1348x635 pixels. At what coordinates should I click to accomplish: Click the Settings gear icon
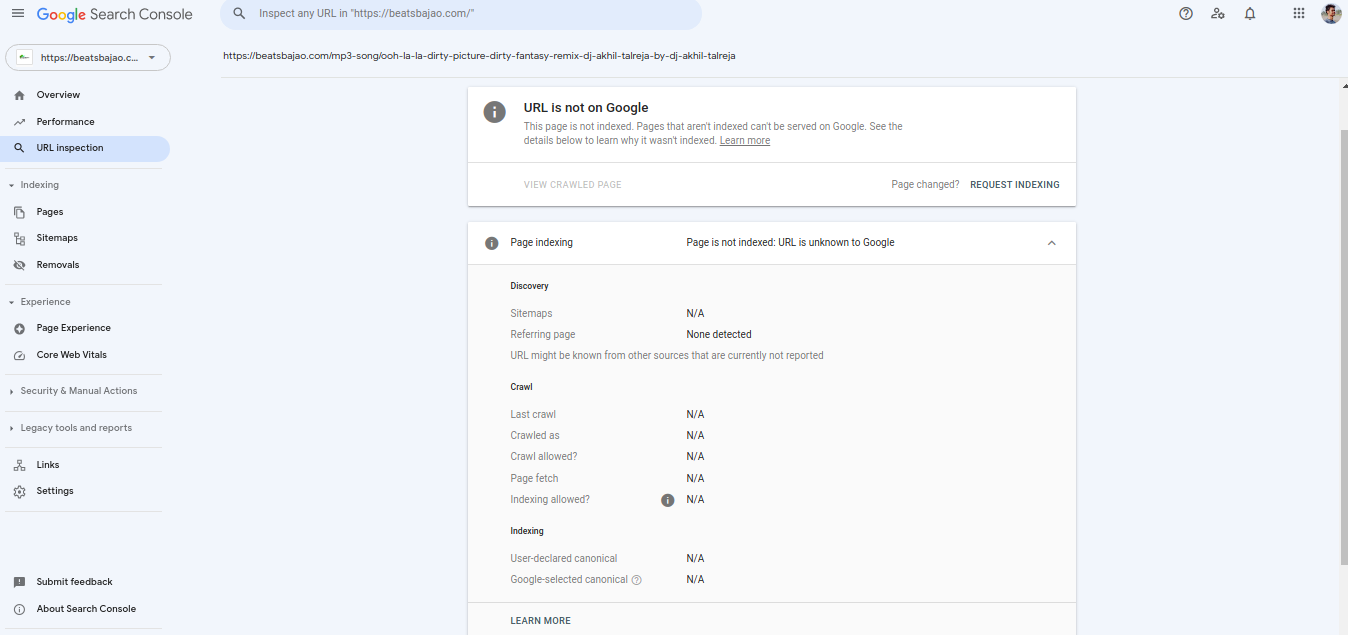click(19, 491)
